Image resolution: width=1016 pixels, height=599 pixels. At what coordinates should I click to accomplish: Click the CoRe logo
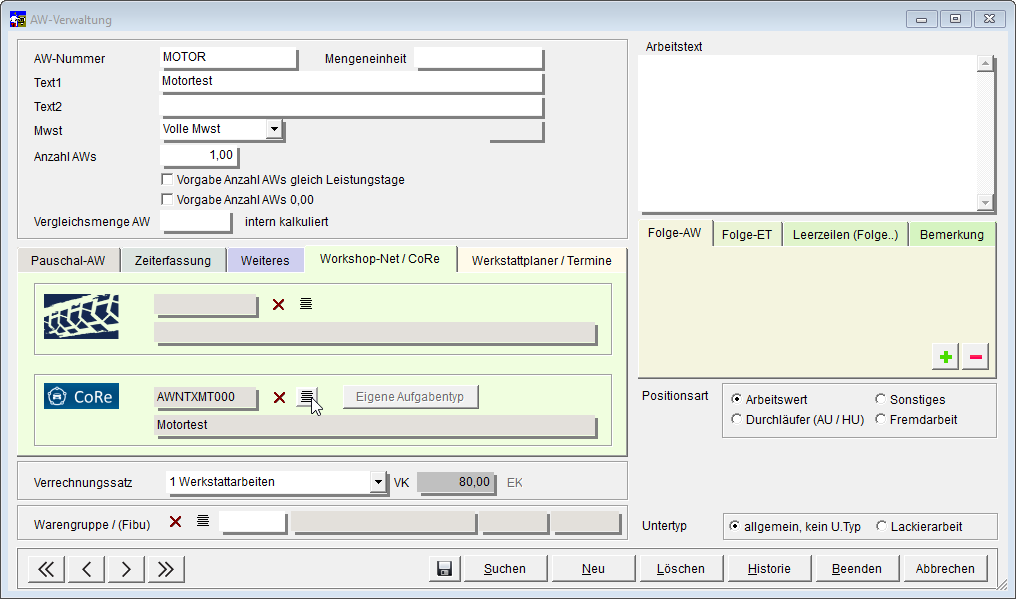(x=81, y=396)
